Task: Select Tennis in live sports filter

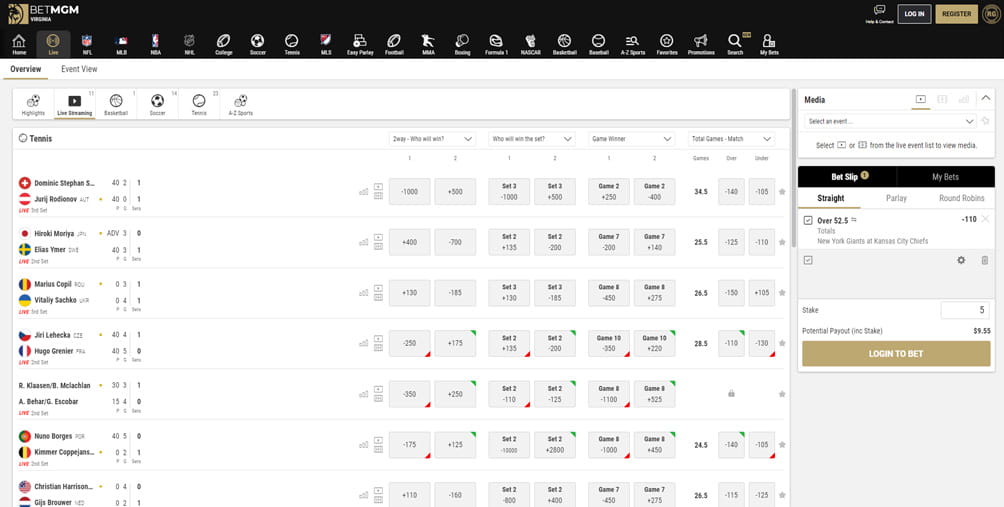Action: pos(199,104)
